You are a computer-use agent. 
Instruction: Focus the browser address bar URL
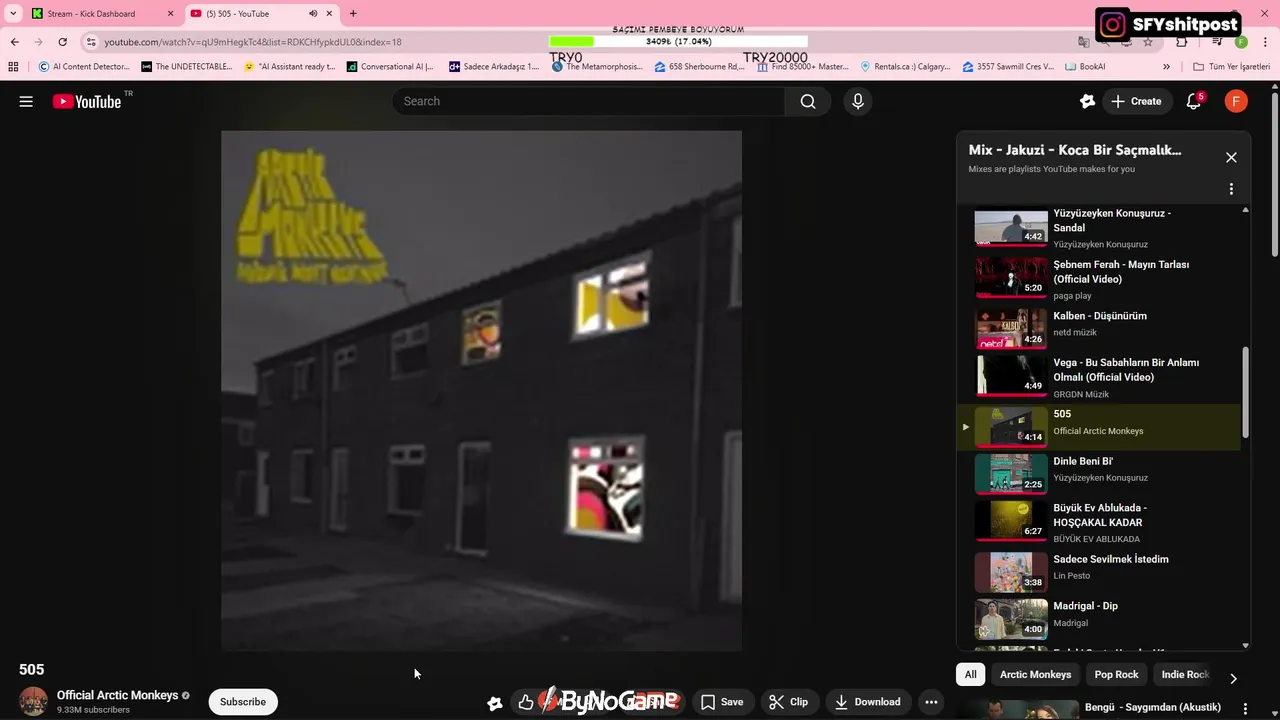click(253, 42)
